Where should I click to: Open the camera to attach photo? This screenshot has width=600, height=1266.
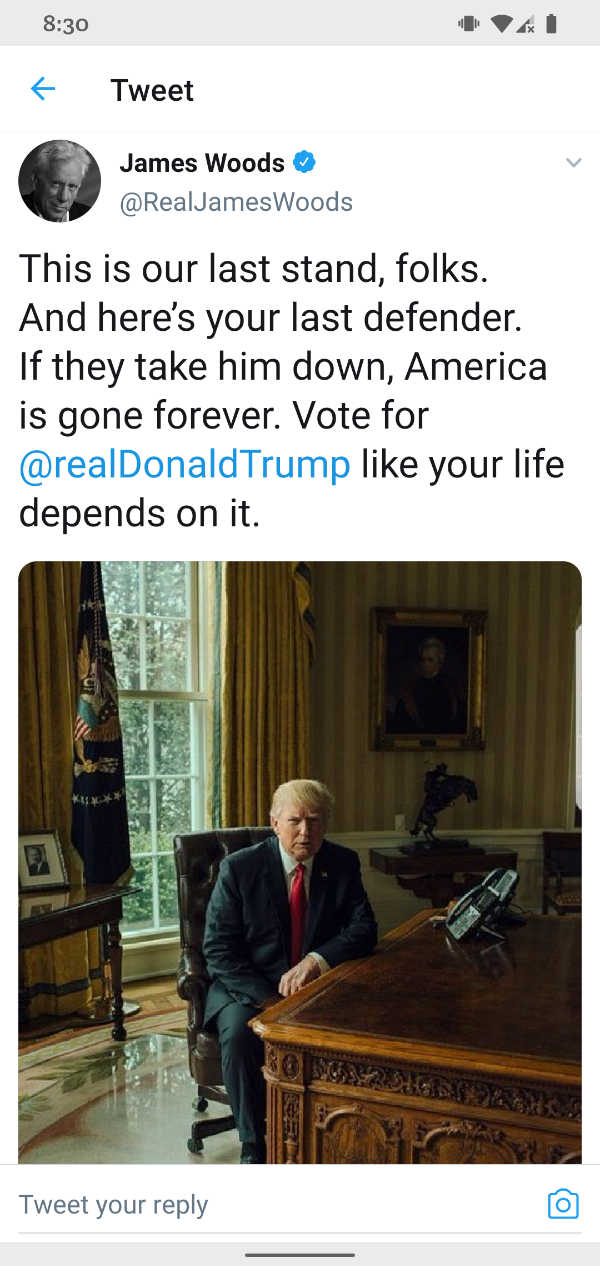[563, 1203]
